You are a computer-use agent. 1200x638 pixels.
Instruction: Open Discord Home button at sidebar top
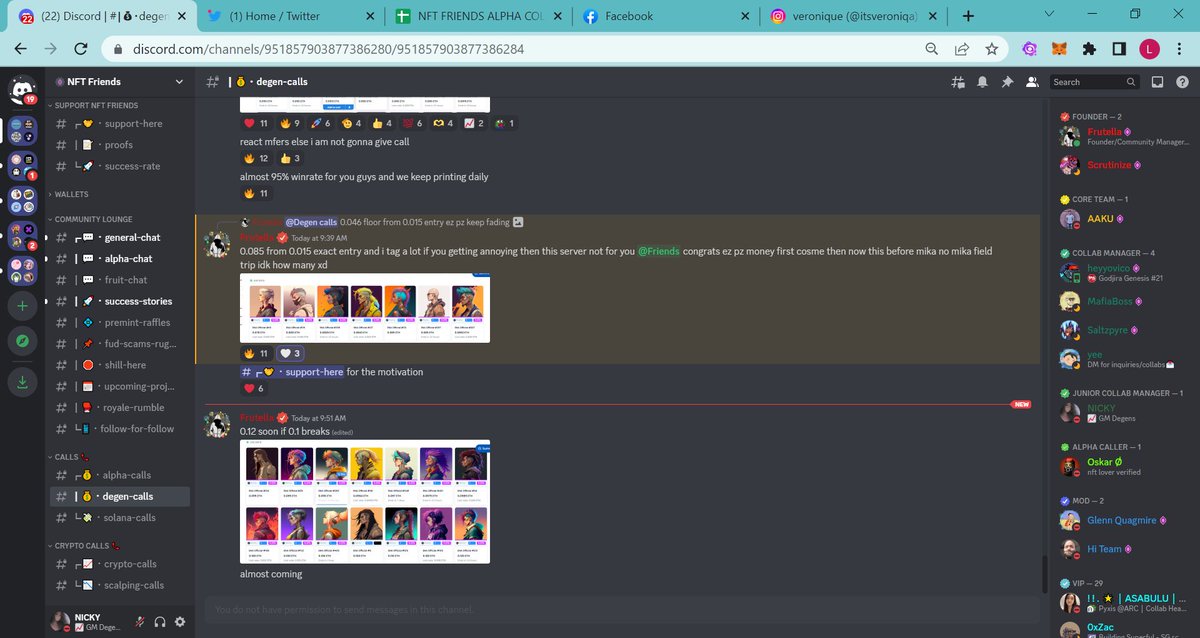click(21, 90)
